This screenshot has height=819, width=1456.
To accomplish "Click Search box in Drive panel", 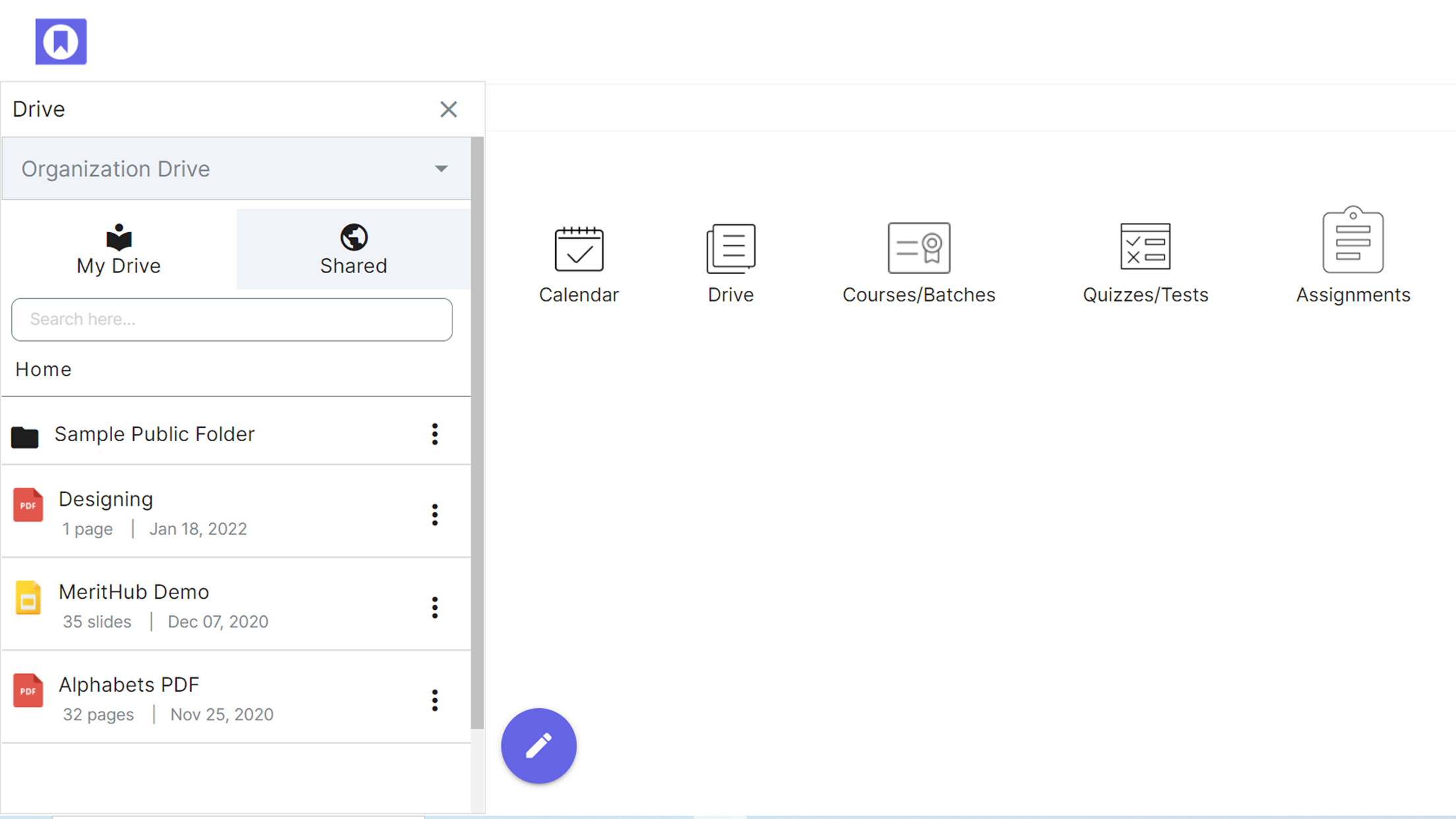I will tap(232, 319).
